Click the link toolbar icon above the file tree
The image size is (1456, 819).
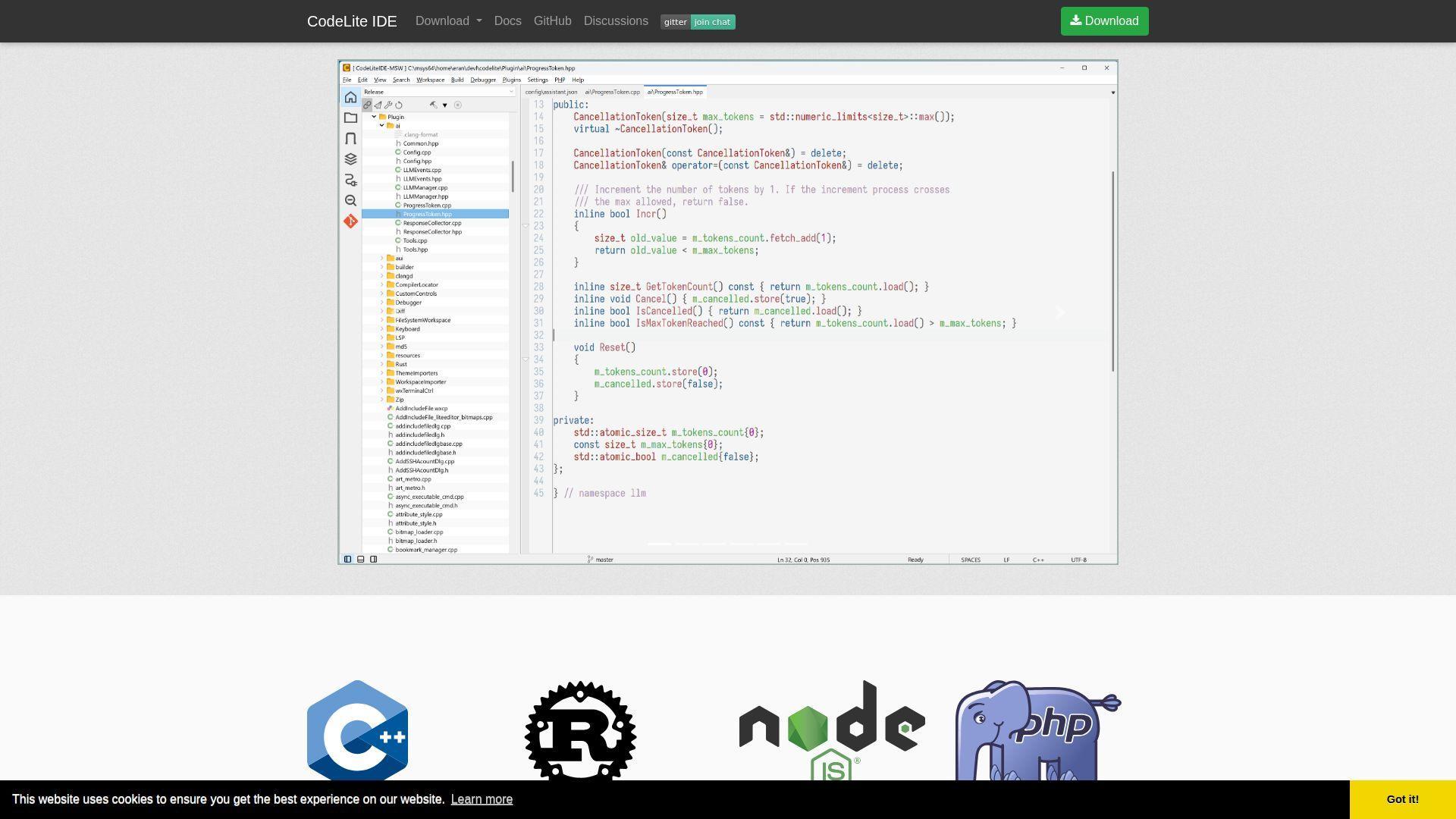coord(367,104)
